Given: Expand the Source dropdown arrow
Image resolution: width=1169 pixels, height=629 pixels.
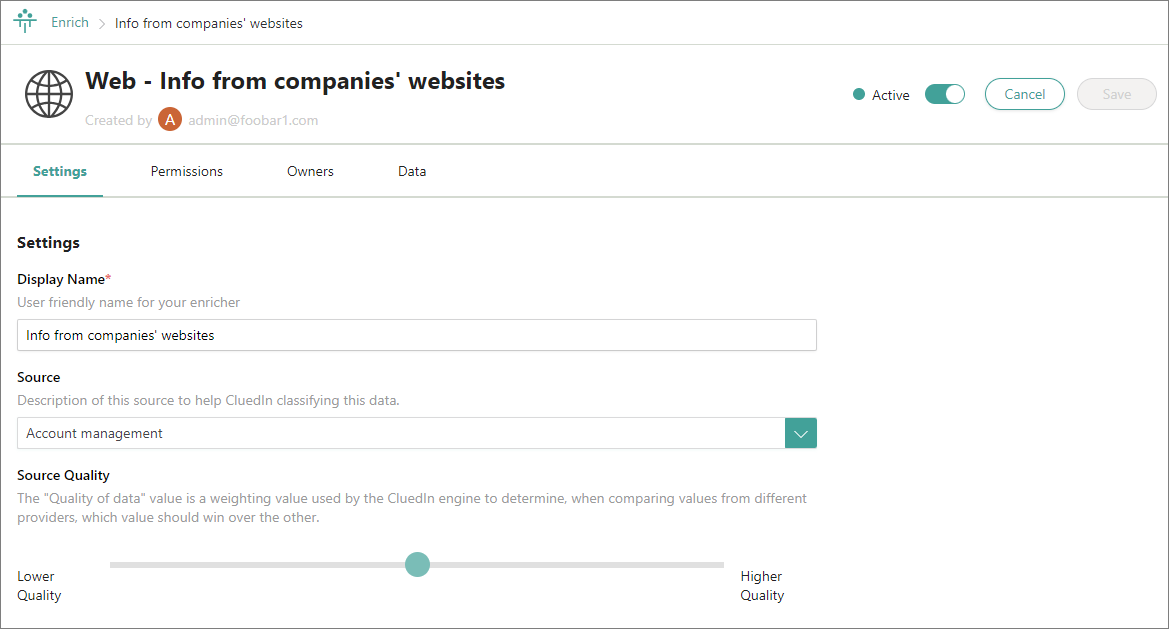Looking at the screenshot, I should click(x=801, y=433).
